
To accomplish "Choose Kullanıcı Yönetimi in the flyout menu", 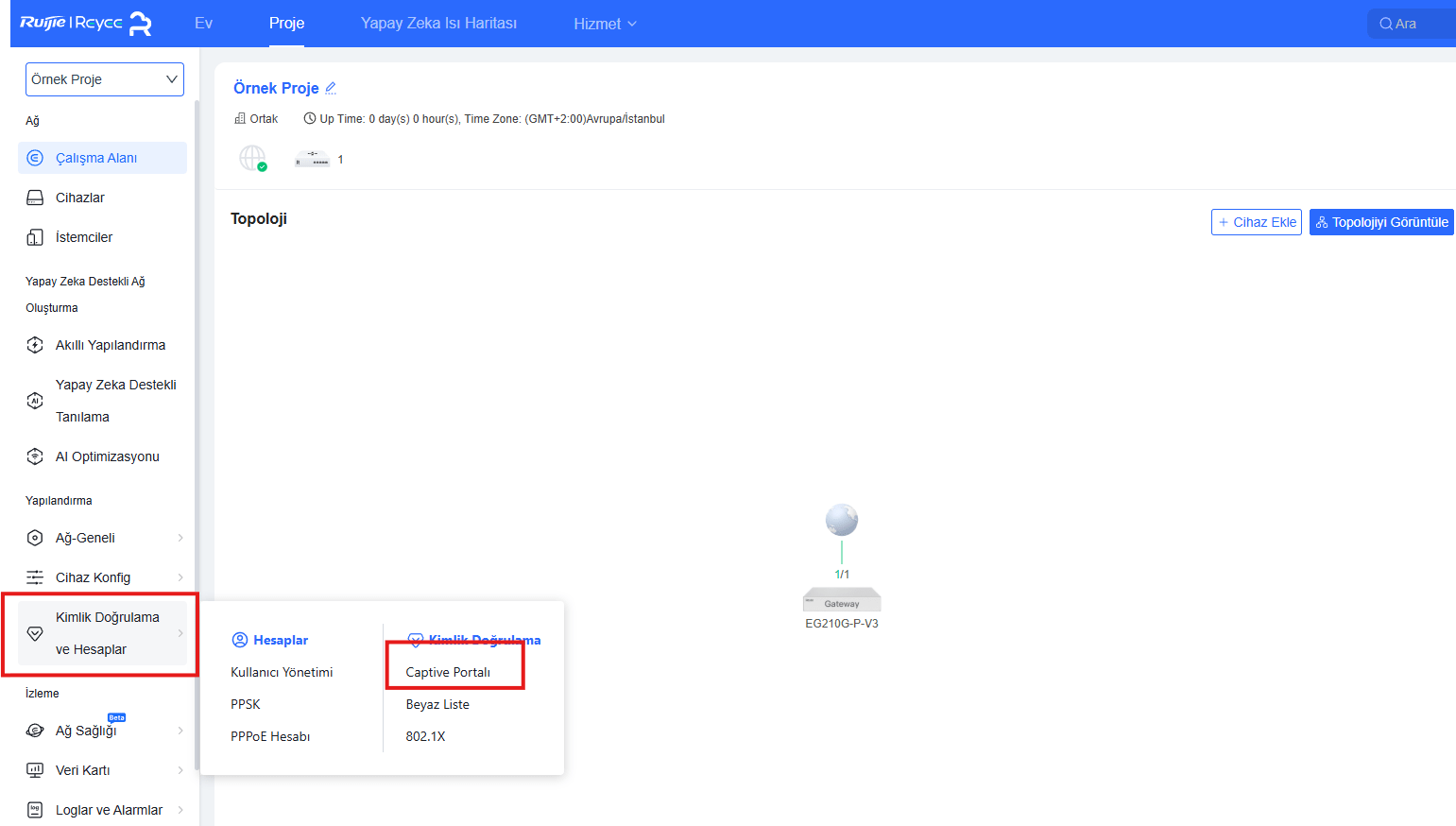I will [x=282, y=672].
